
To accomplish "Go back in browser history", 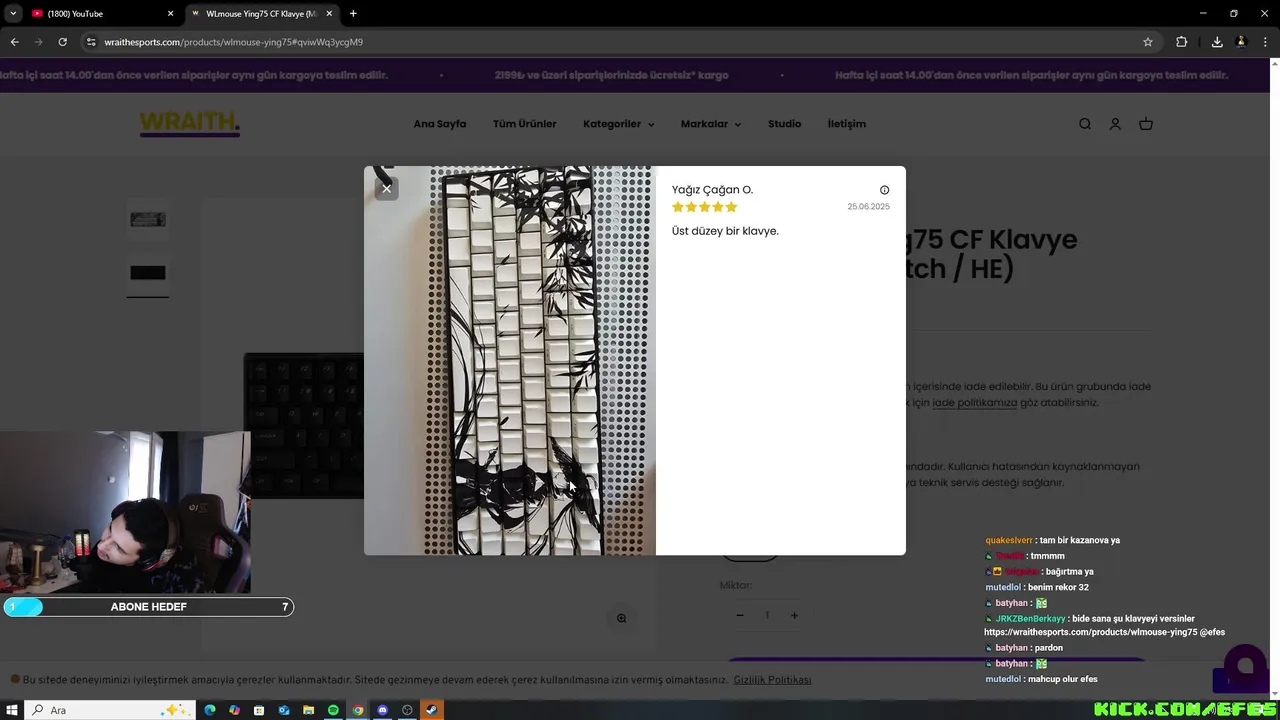I will pyautogui.click(x=14, y=42).
